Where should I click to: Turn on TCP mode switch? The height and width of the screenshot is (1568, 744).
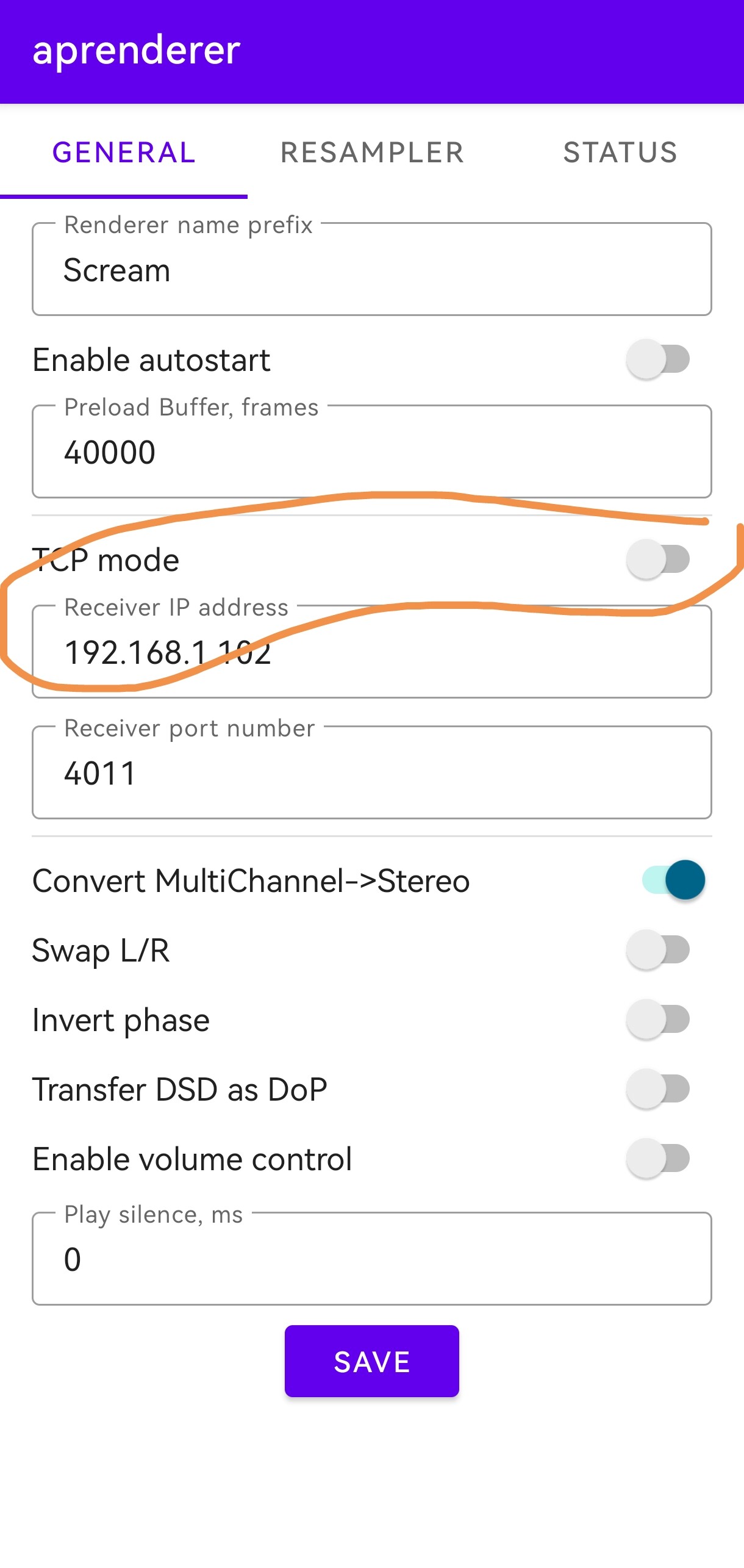click(x=658, y=559)
